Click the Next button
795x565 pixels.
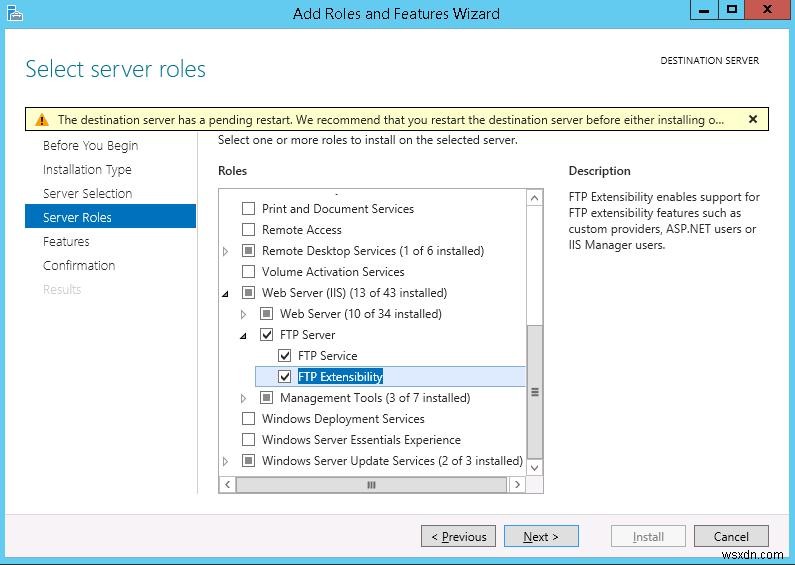(x=541, y=536)
